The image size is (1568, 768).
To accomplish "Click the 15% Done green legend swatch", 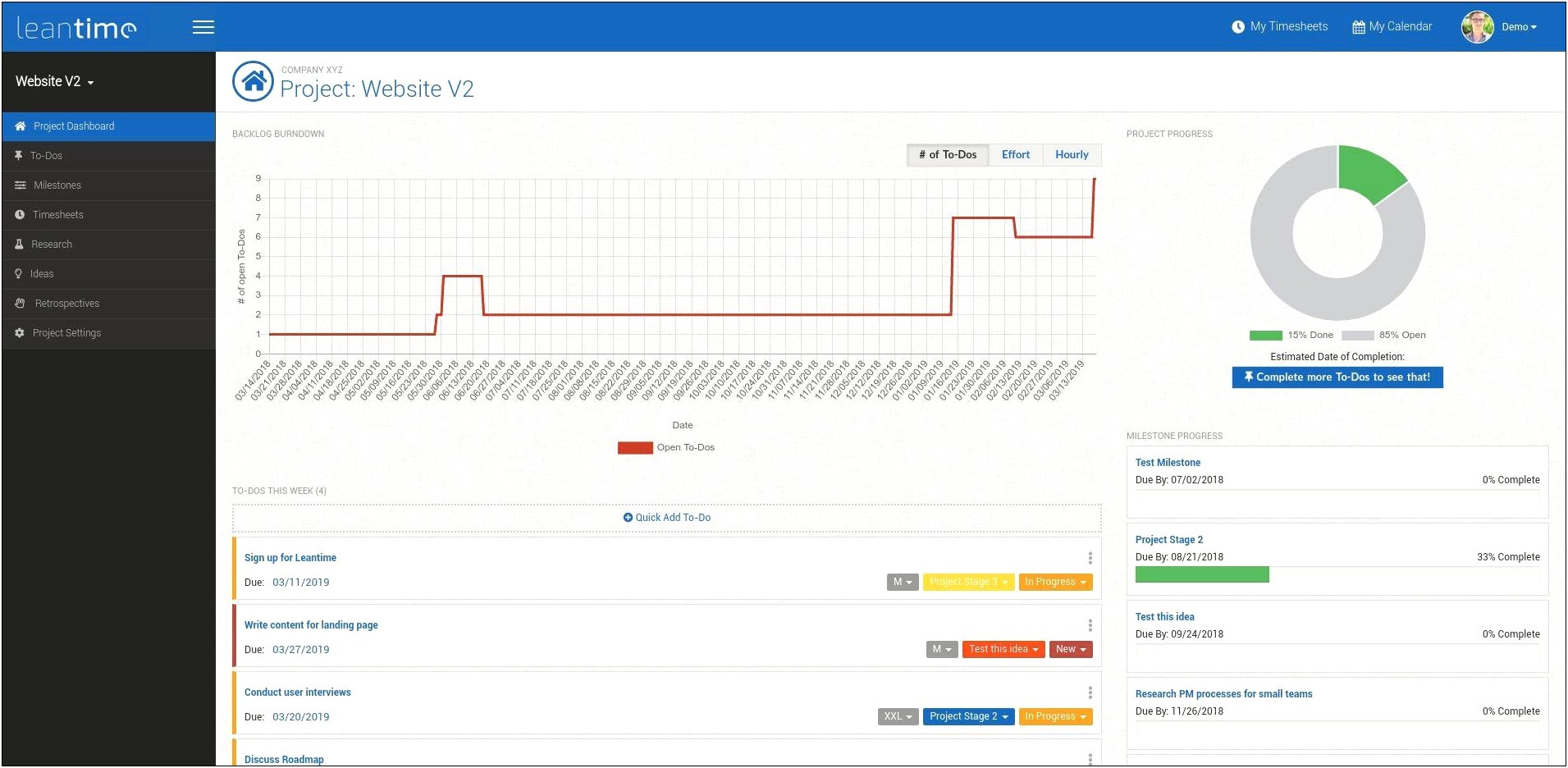I will click(x=1265, y=336).
